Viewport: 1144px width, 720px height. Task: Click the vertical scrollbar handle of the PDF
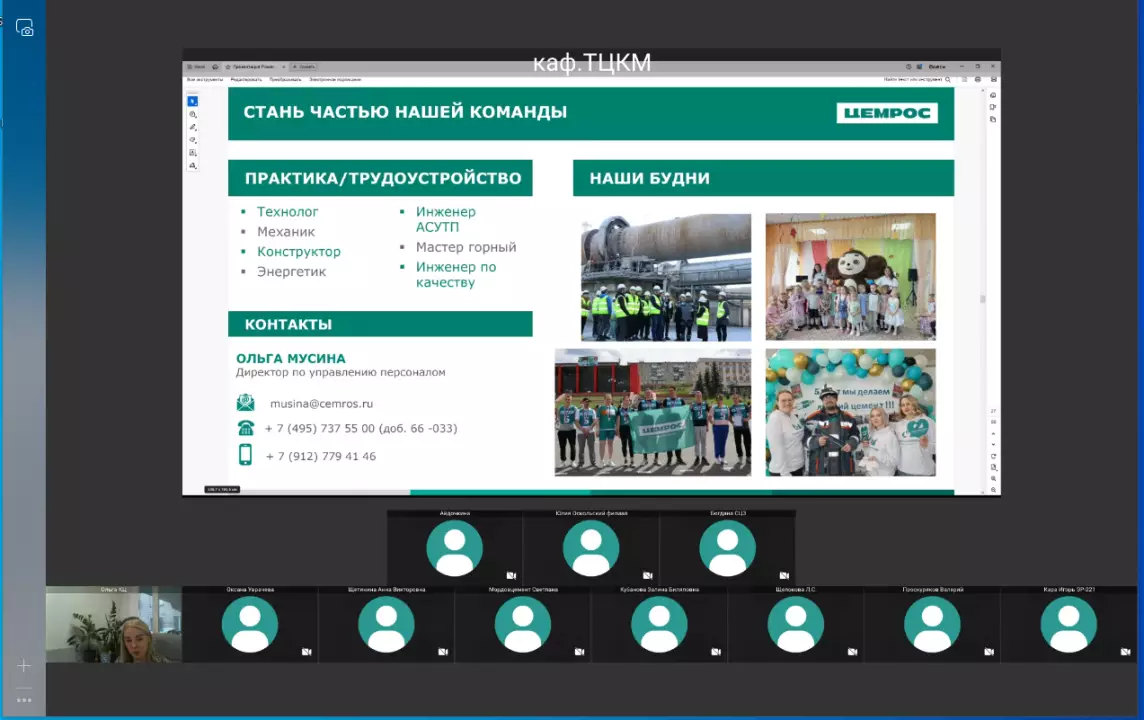click(x=983, y=298)
